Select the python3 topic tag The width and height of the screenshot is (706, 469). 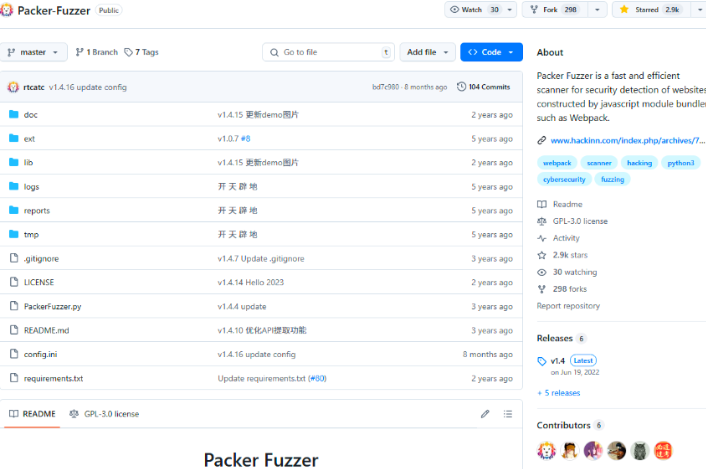[x=681, y=163]
